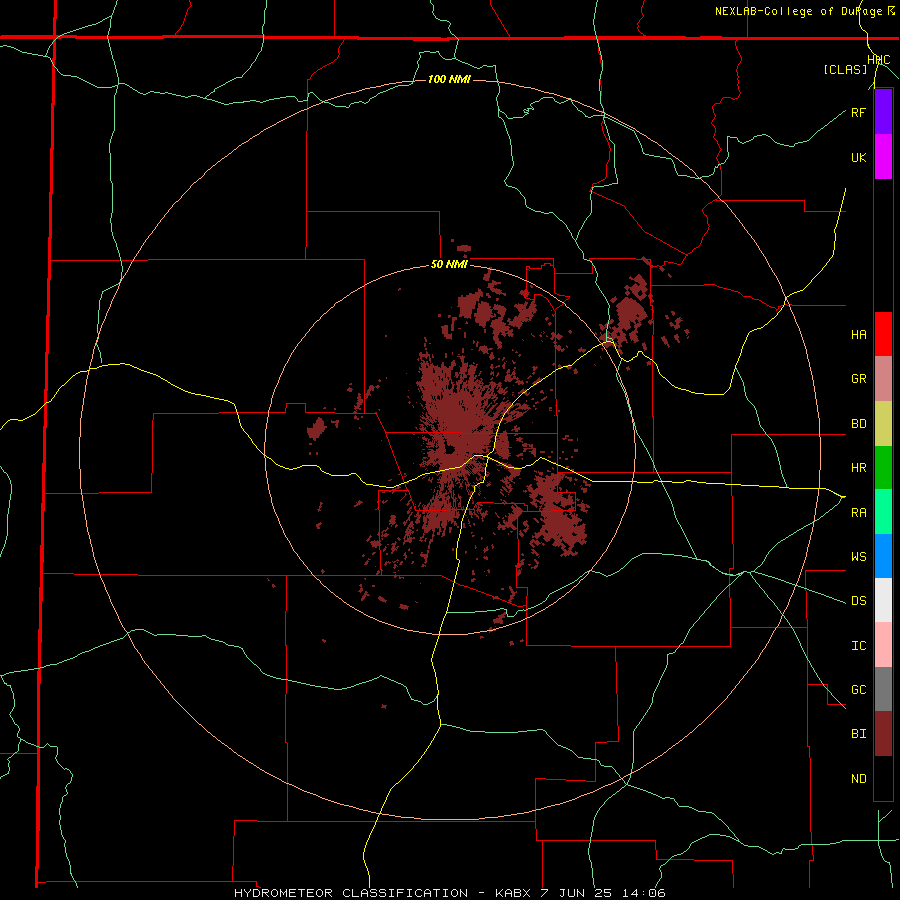
Task: Click the WS legend label
Action: click(858, 556)
